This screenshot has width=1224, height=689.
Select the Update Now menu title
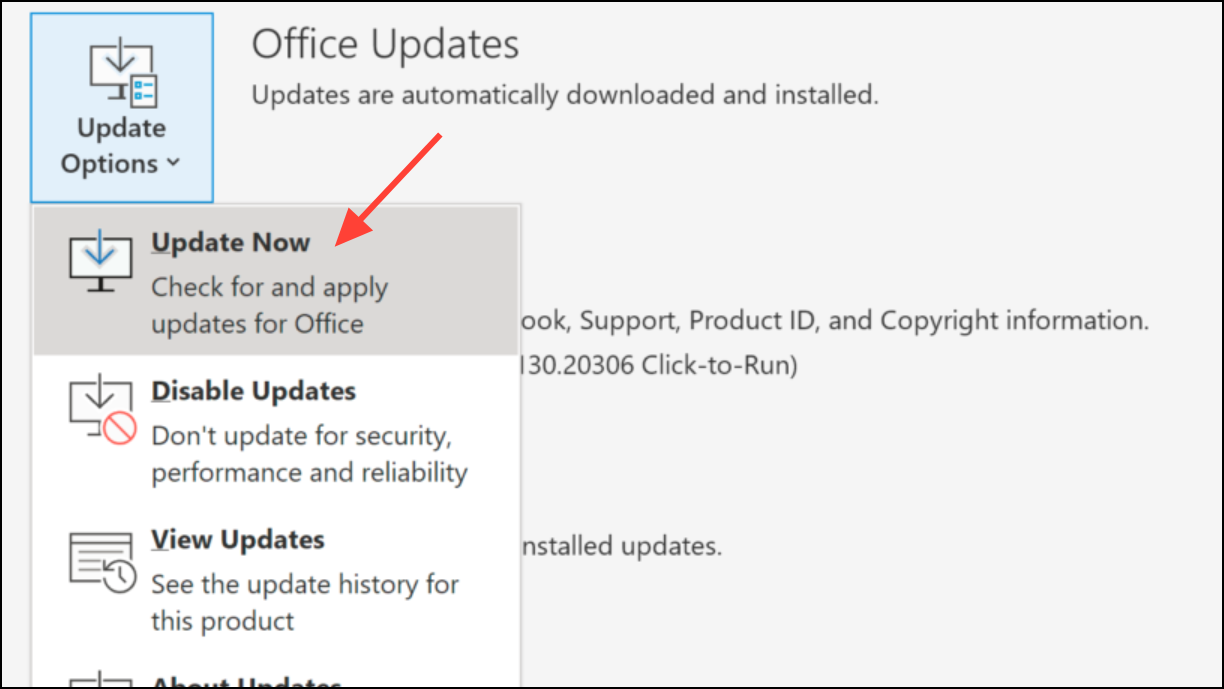click(231, 243)
